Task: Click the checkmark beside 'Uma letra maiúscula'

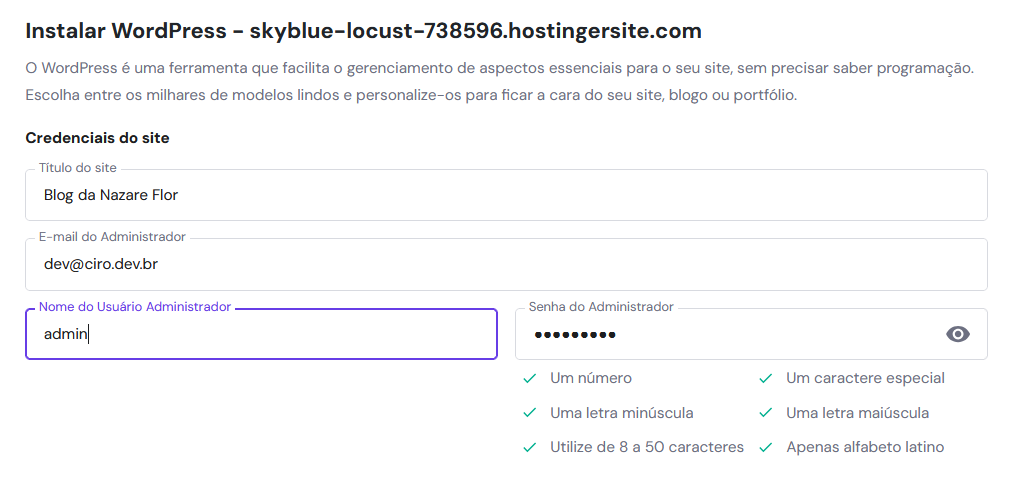Action: (766, 413)
